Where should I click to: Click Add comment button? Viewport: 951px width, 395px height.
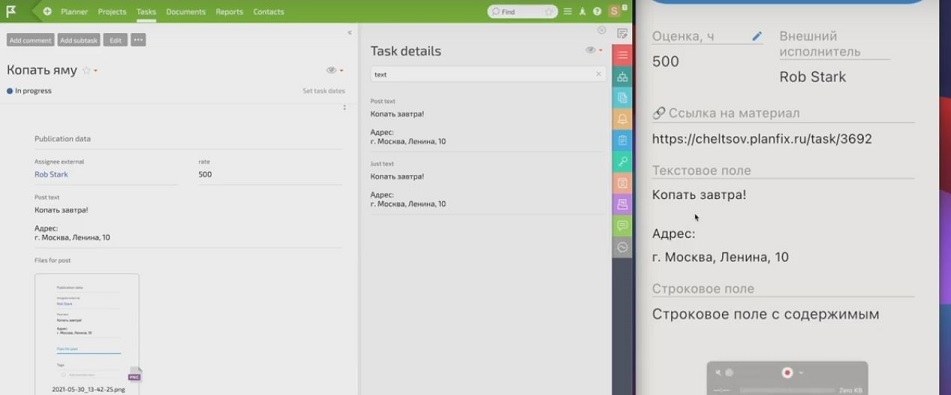click(30, 41)
